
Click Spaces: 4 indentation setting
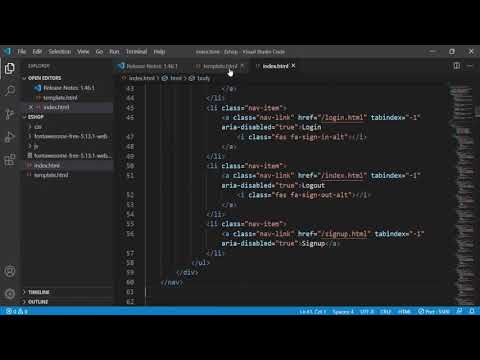[343, 311]
